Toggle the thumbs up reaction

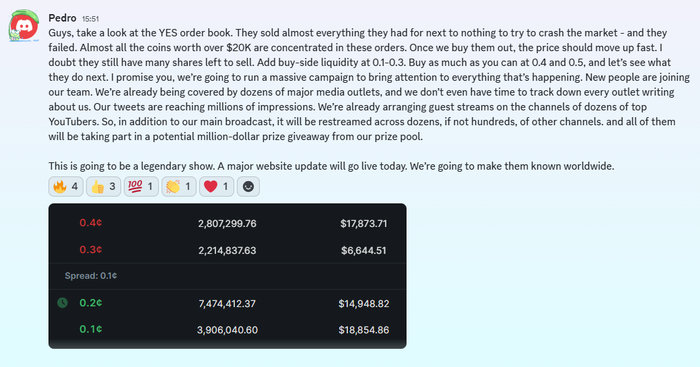tap(103, 186)
